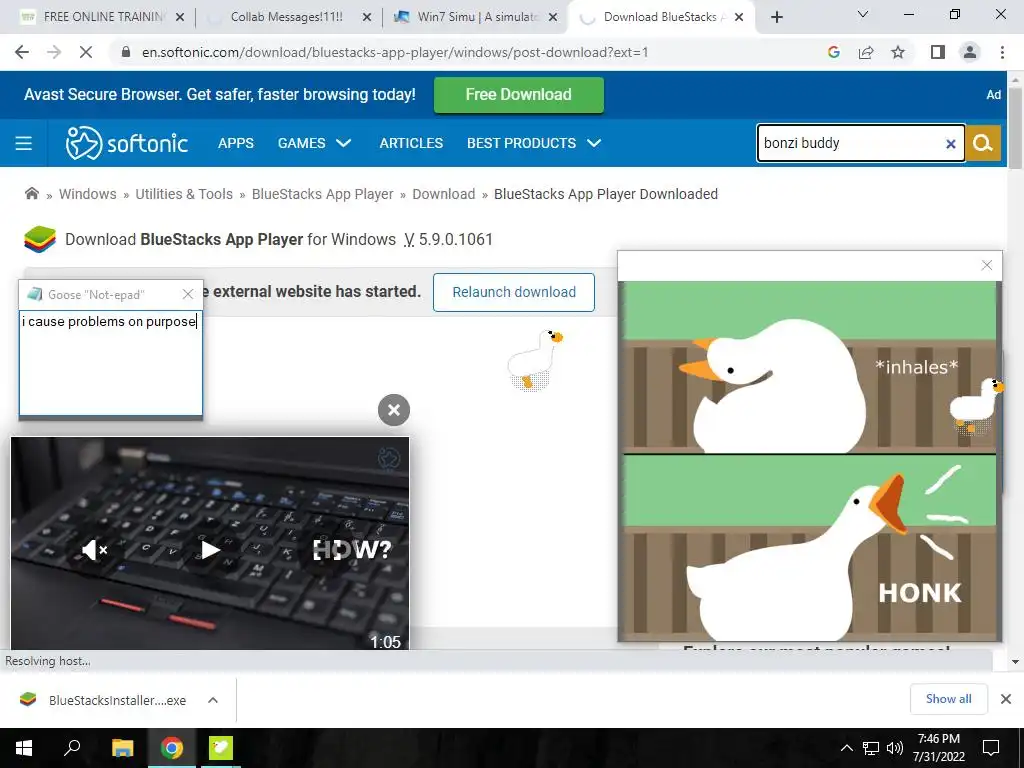Open Softonic hamburger menu

pos(24,143)
